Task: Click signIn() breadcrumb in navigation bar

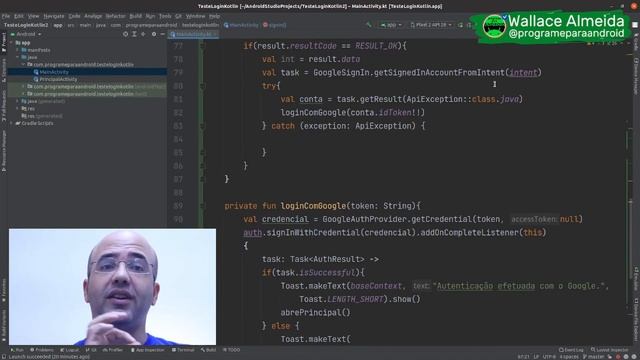Action: pos(274,25)
